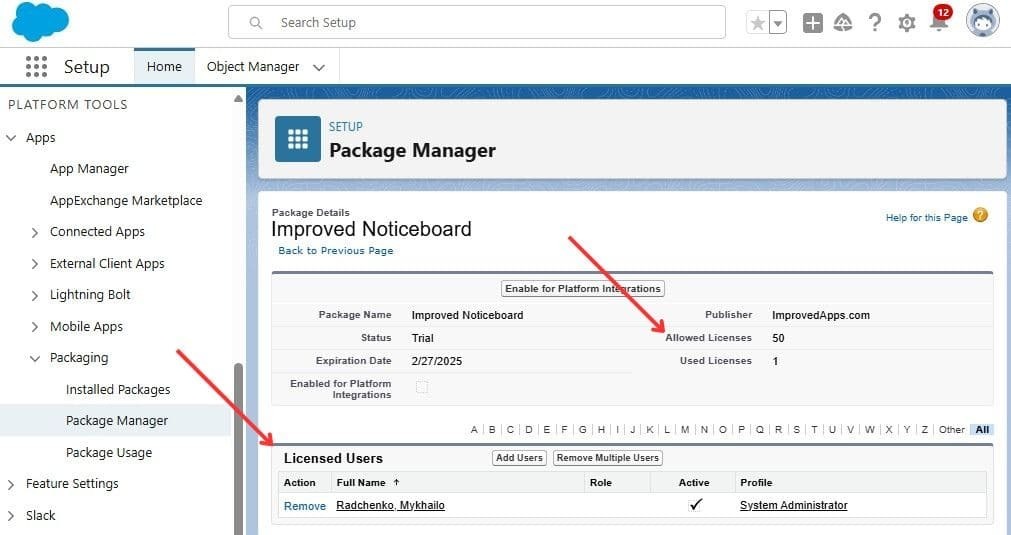The image size is (1011, 535).
Task: Switch to the Home tab
Action: [x=164, y=66]
